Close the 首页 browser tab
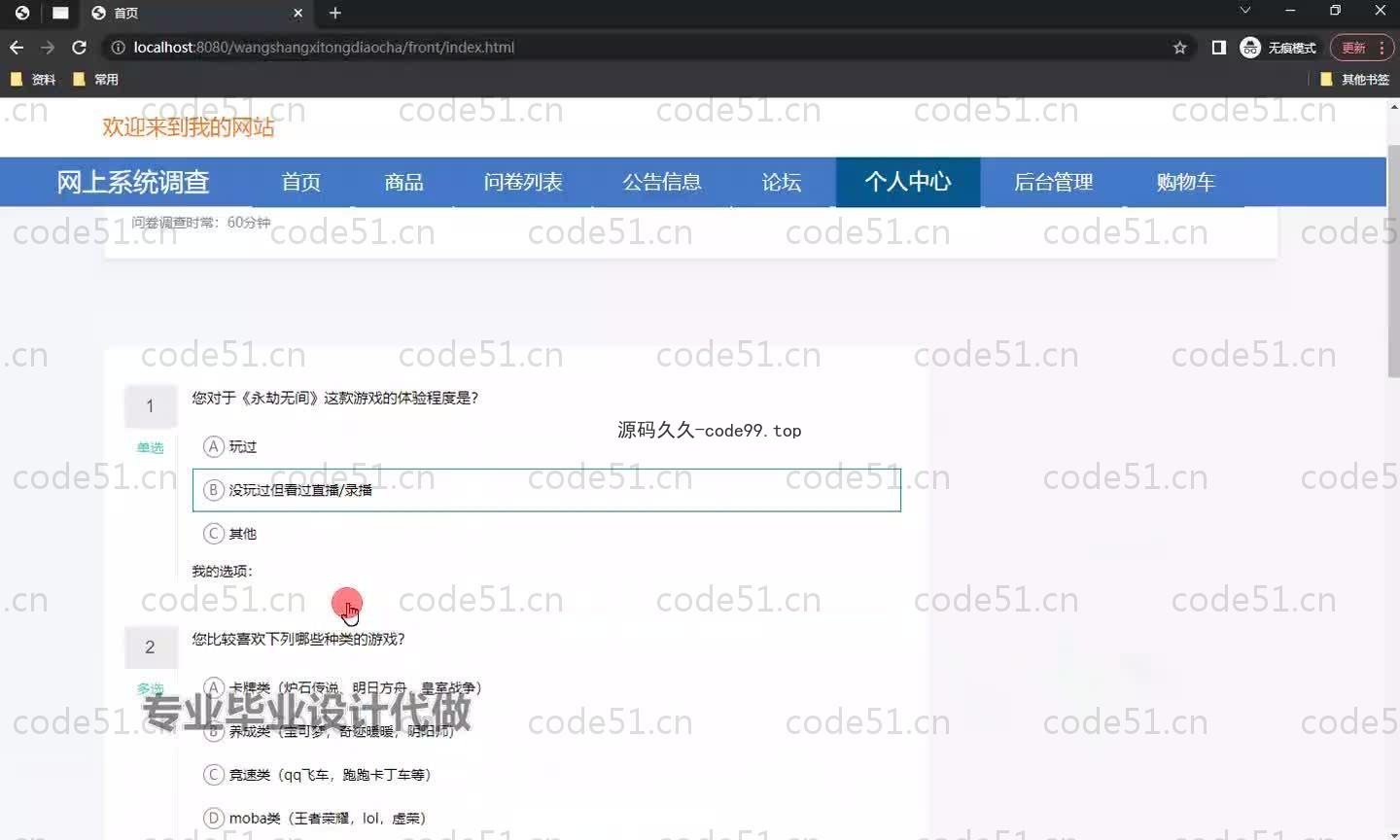The height and width of the screenshot is (840, 1400). pyautogui.click(x=297, y=13)
